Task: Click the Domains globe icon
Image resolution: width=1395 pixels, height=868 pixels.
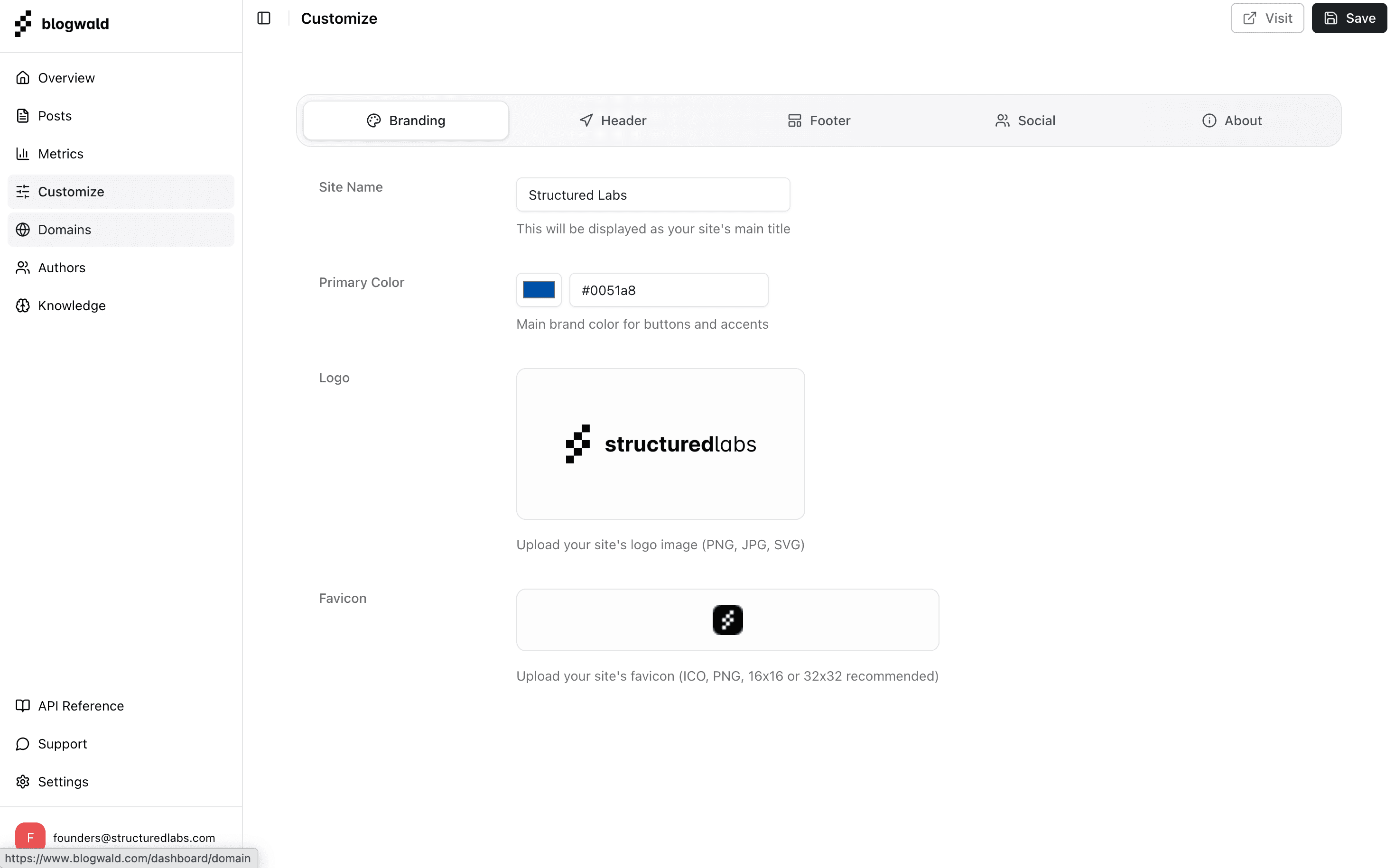Action: 23,229
